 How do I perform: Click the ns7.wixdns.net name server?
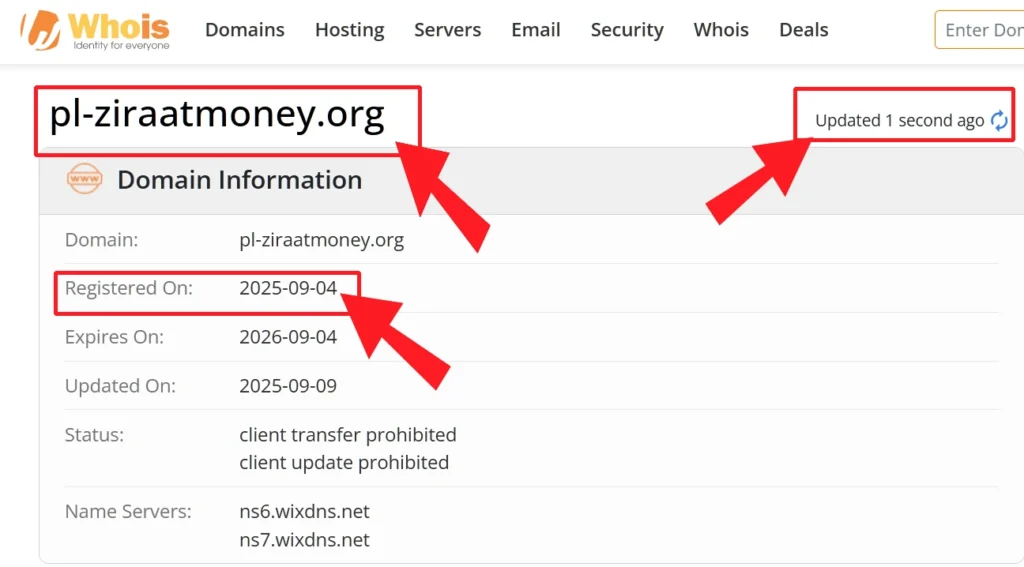304,540
